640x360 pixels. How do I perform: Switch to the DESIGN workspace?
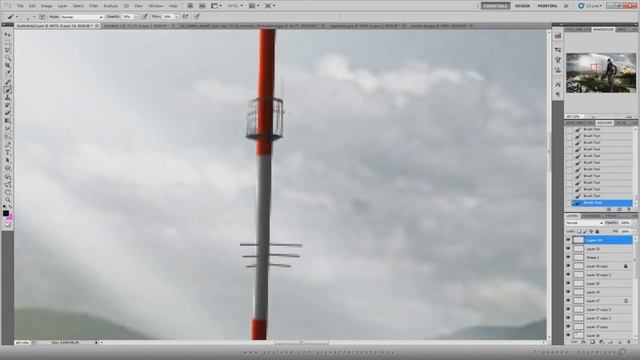tap(522, 6)
